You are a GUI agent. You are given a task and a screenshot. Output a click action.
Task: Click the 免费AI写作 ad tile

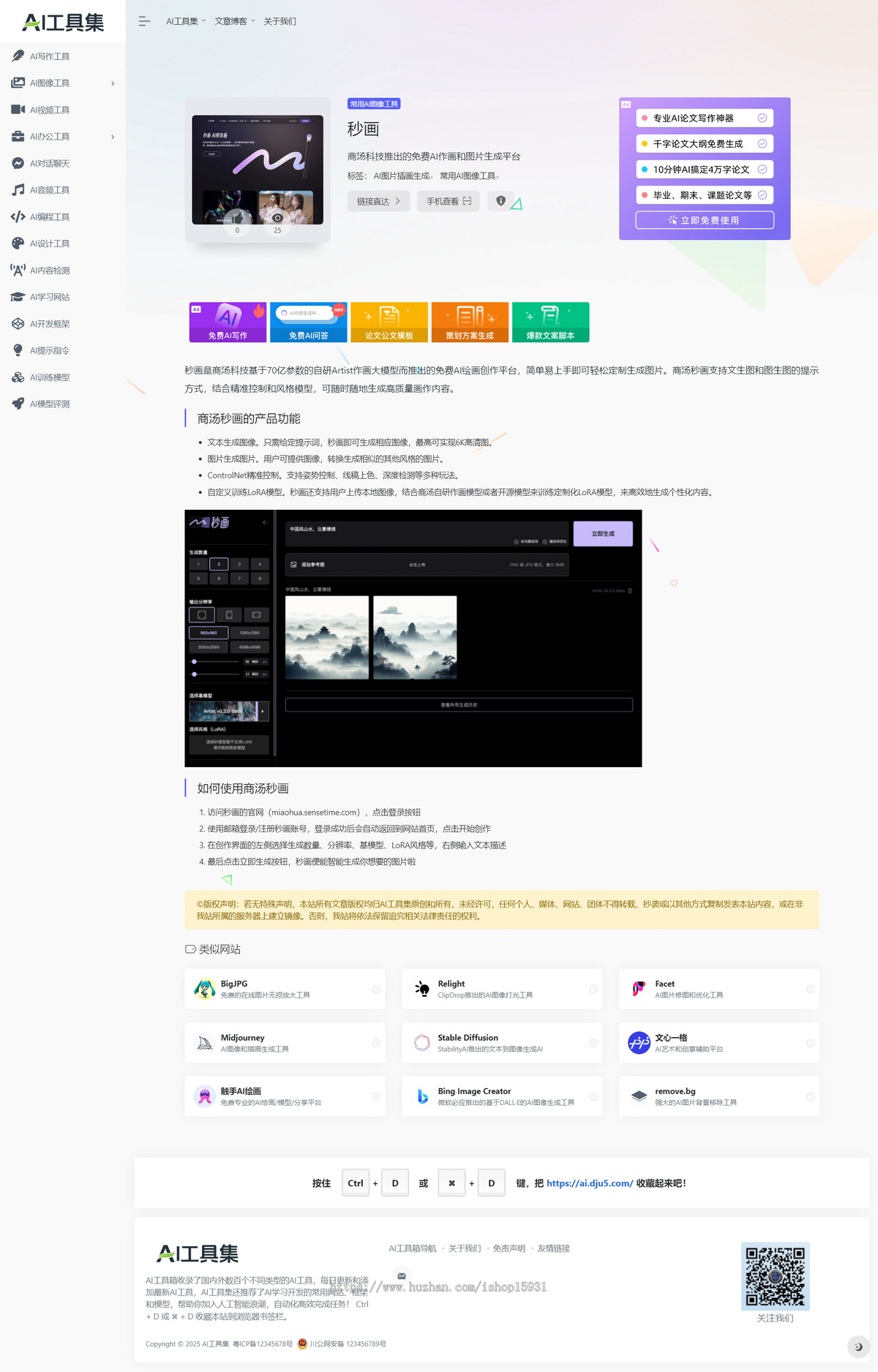click(x=228, y=322)
